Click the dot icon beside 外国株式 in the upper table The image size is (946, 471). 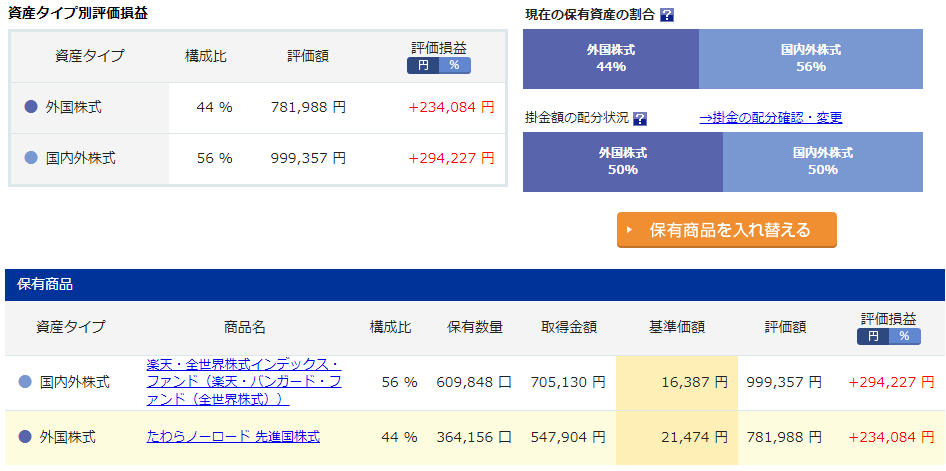tap(31, 107)
